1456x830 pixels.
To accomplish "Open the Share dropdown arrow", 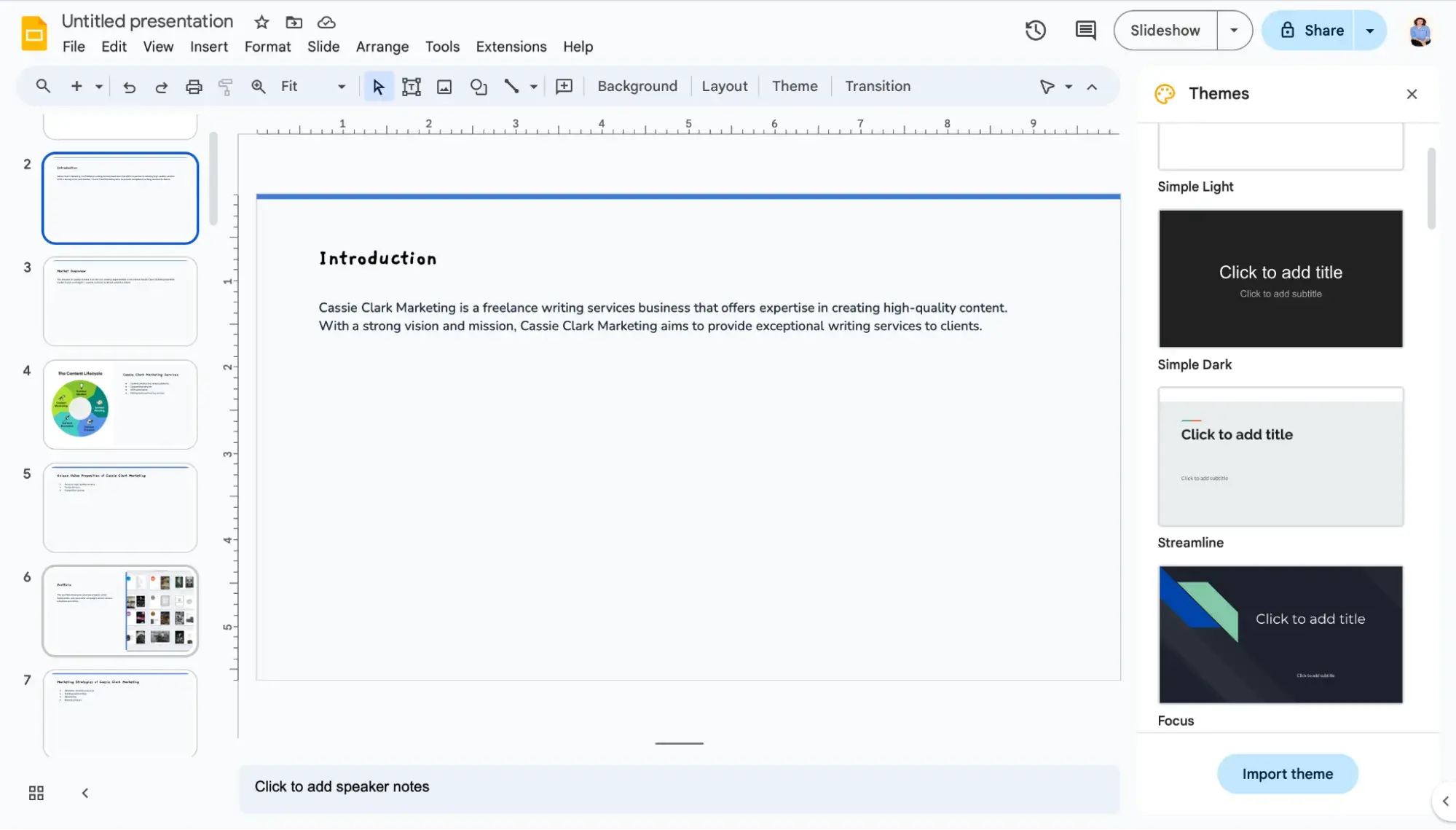I will click(x=1371, y=30).
